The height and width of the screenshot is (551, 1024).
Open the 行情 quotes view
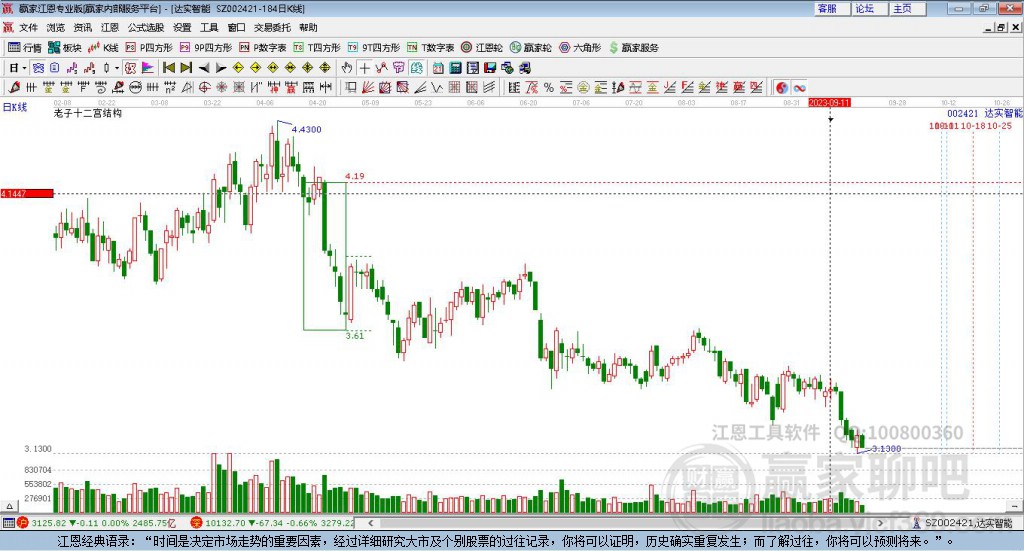point(24,48)
